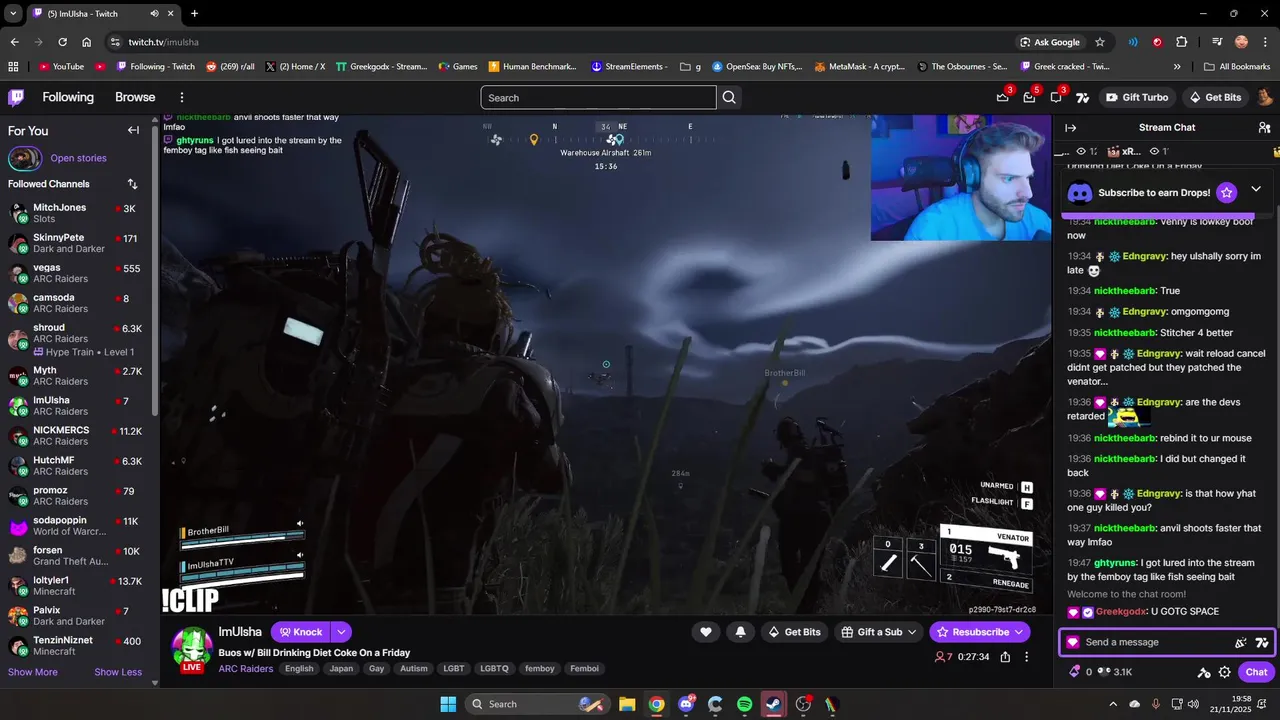The height and width of the screenshot is (720, 1280).
Task: Send message with the Chat button
Action: (1256, 672)
